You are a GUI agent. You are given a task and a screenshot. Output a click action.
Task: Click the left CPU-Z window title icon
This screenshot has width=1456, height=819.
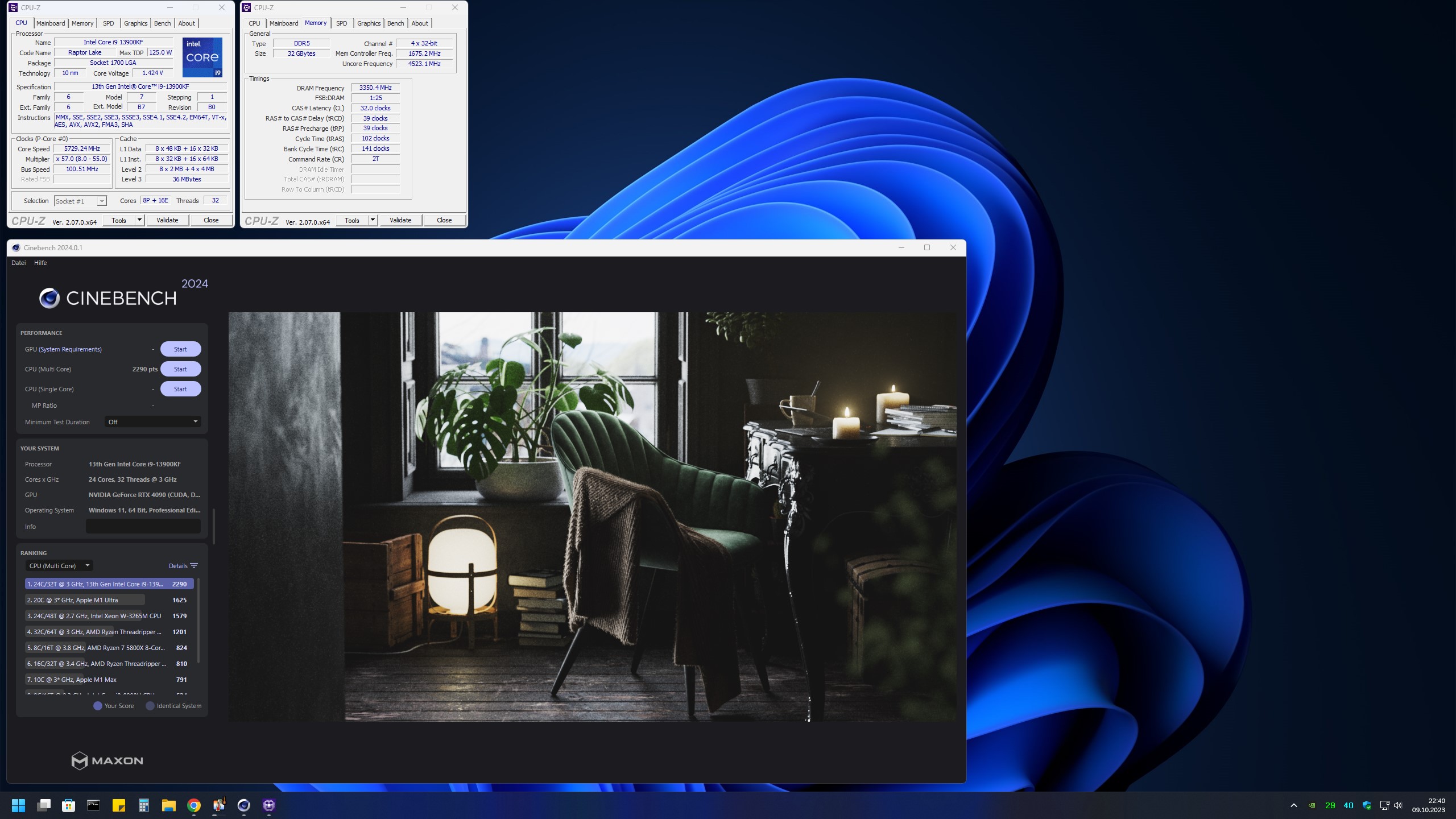[13, 7]
